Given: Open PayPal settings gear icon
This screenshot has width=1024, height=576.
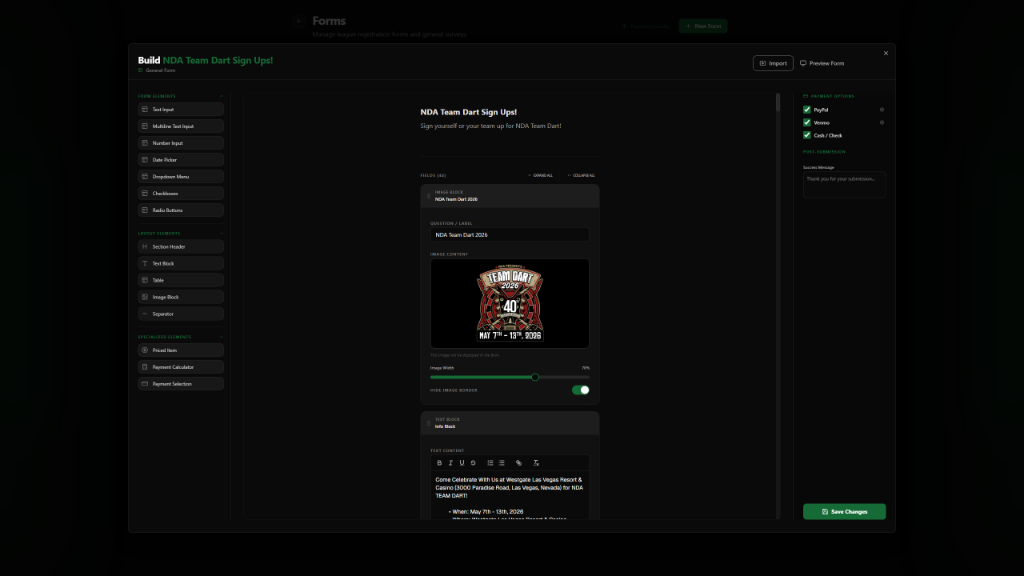Looking at the screenshot, I should tap(882, 110).
